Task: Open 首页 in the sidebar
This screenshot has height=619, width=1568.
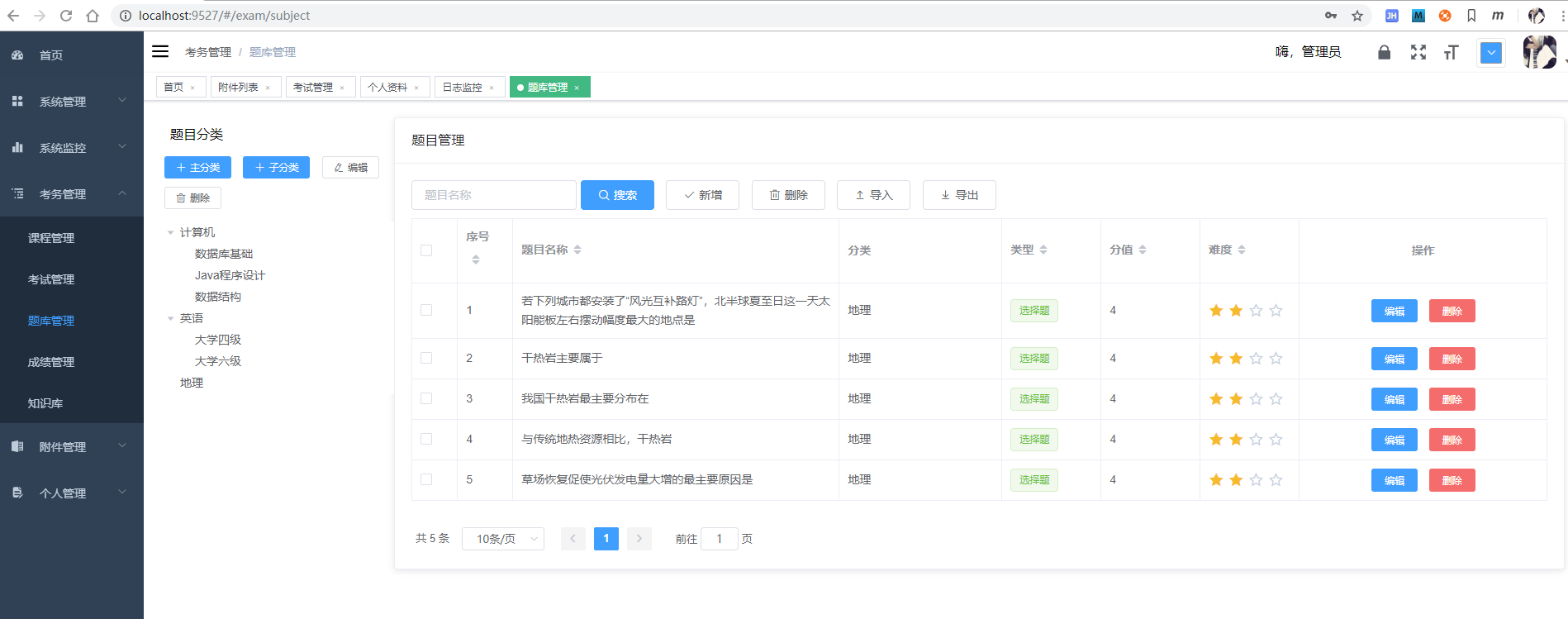Action: tap(72, 55)
